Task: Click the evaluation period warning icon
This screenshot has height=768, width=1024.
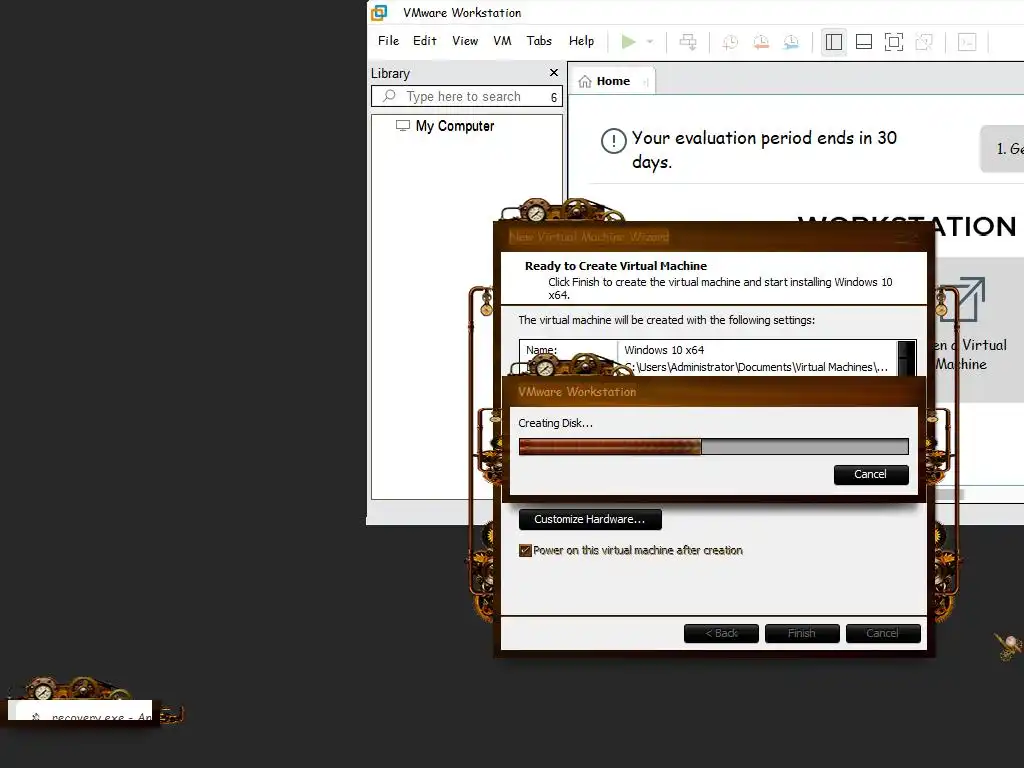Action: (614, 141)
